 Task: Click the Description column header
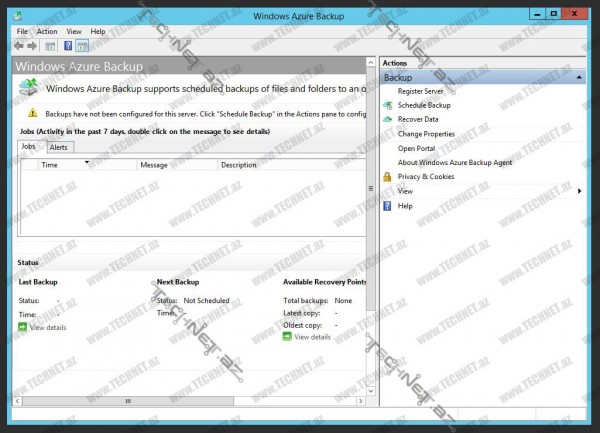[239, 165]
